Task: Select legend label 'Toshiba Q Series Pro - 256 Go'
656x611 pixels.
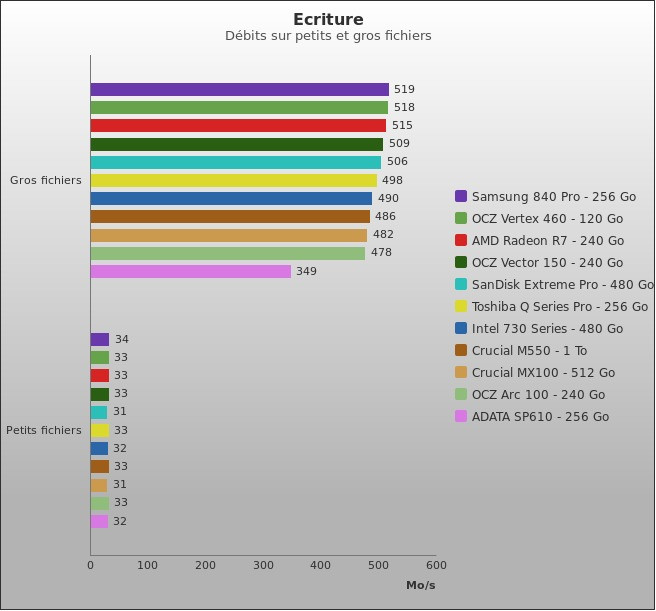Action: [x=560, y=307]
